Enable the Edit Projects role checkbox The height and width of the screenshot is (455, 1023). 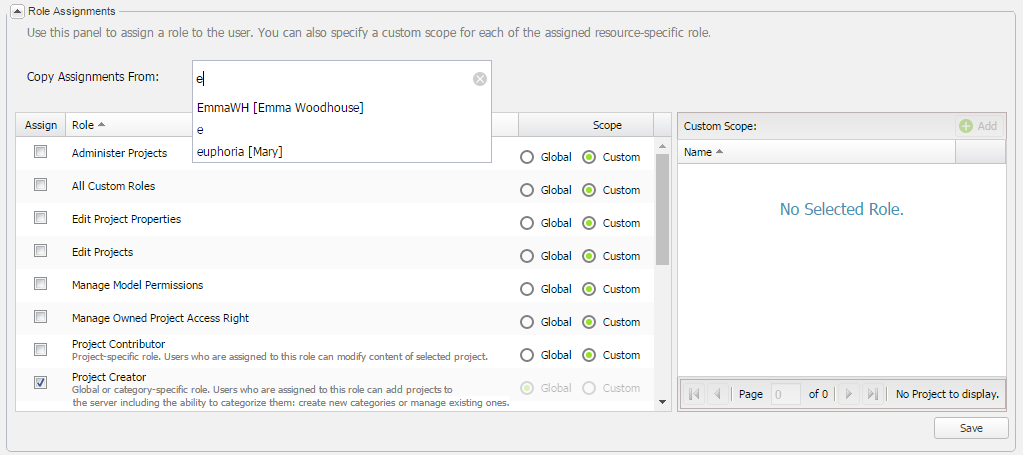pos(41,250)
